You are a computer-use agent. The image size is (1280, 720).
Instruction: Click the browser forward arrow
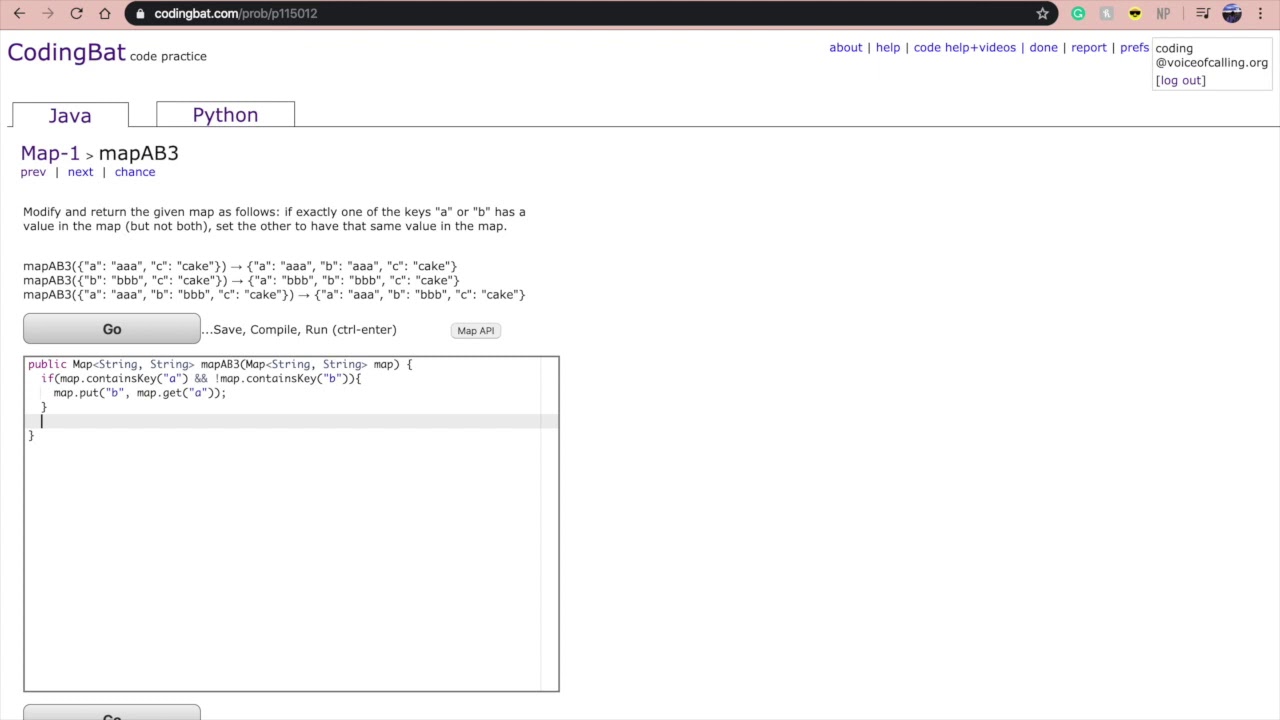point(48,14)
